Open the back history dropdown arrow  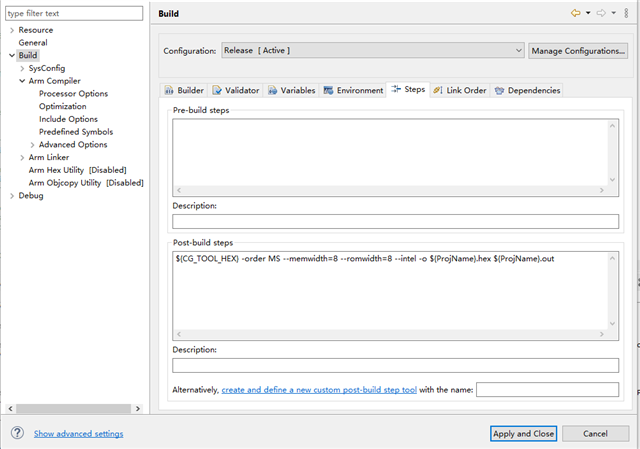588,13
